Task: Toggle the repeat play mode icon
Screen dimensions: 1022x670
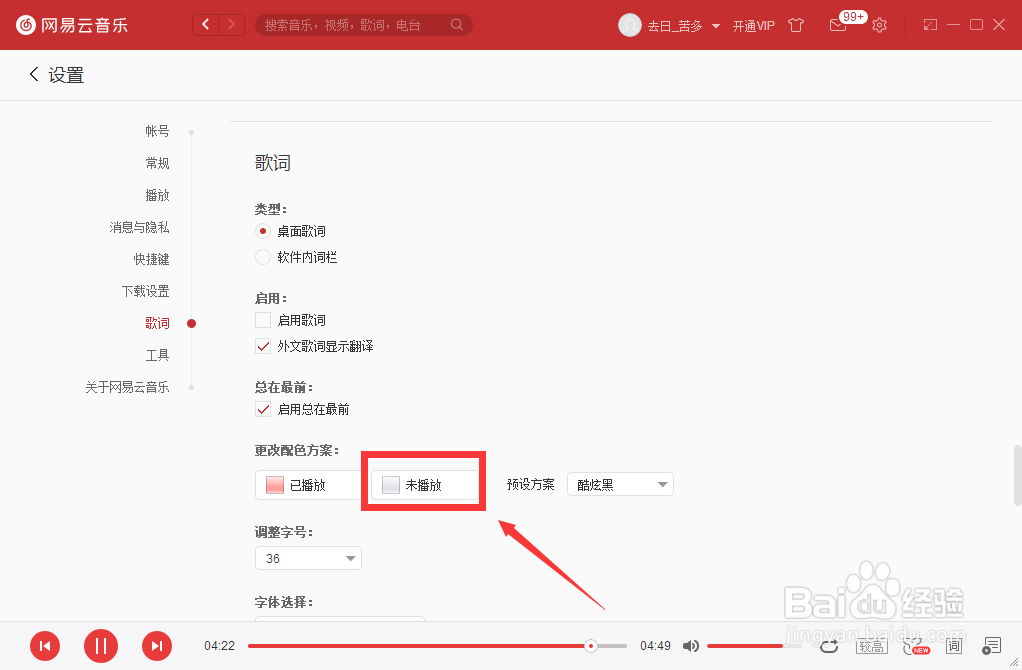Action: pos(829,646)
